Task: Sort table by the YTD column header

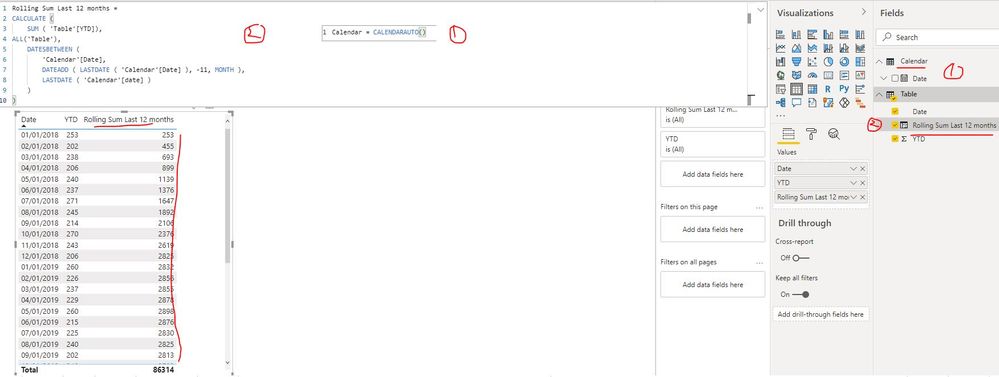Action: coord(71,119)
